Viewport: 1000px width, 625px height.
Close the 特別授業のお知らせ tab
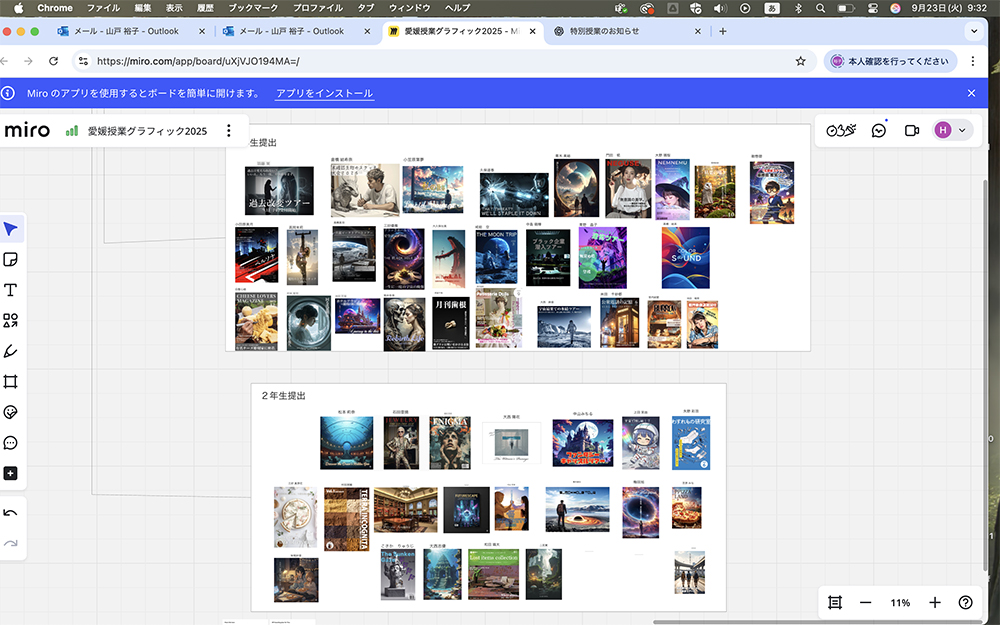698,31
